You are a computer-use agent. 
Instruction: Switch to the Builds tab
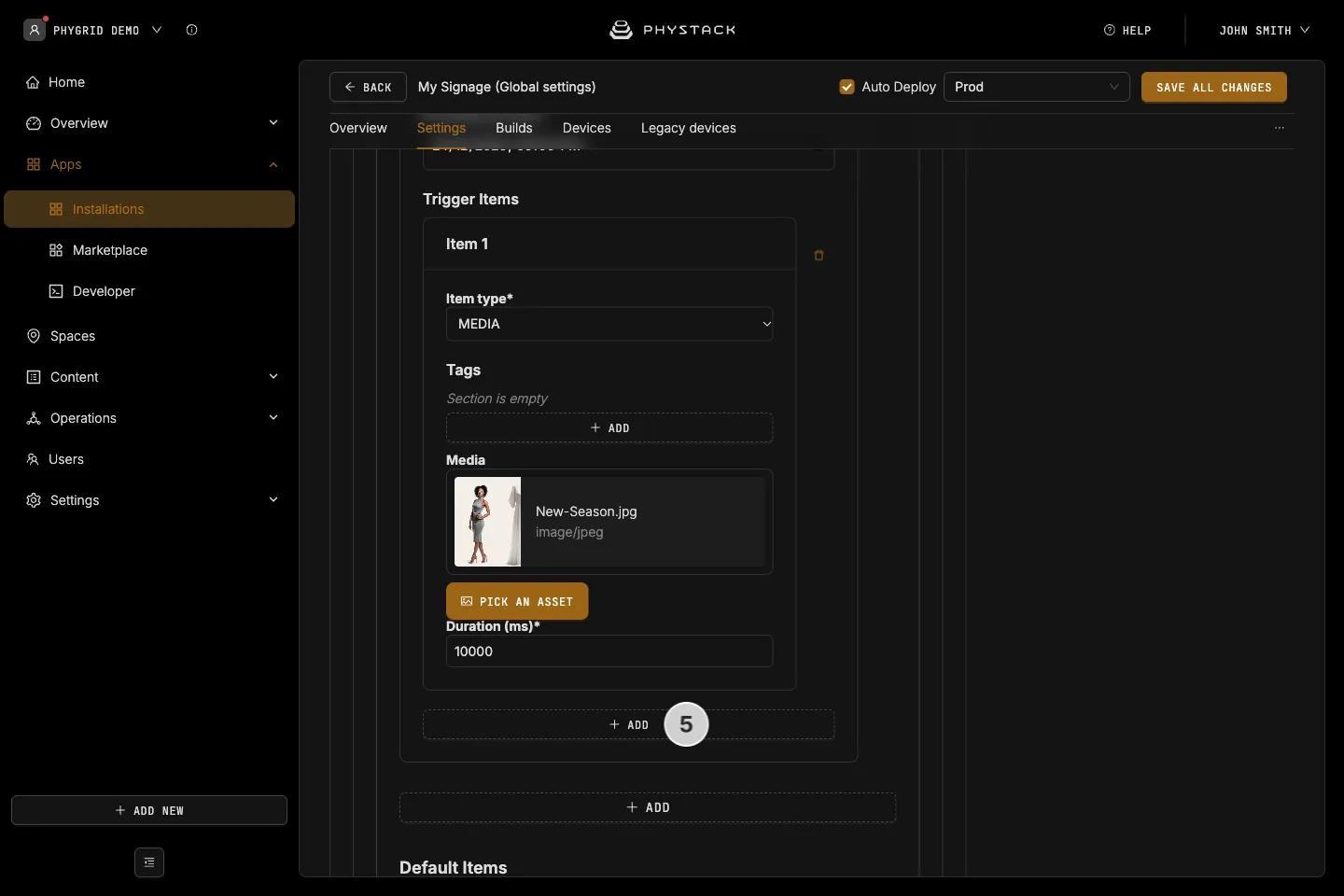point(514,128)
